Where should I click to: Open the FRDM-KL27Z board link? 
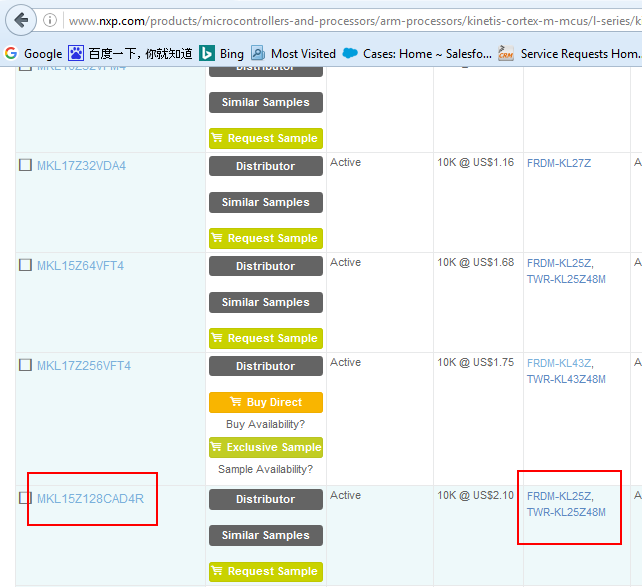click(559, 163)
